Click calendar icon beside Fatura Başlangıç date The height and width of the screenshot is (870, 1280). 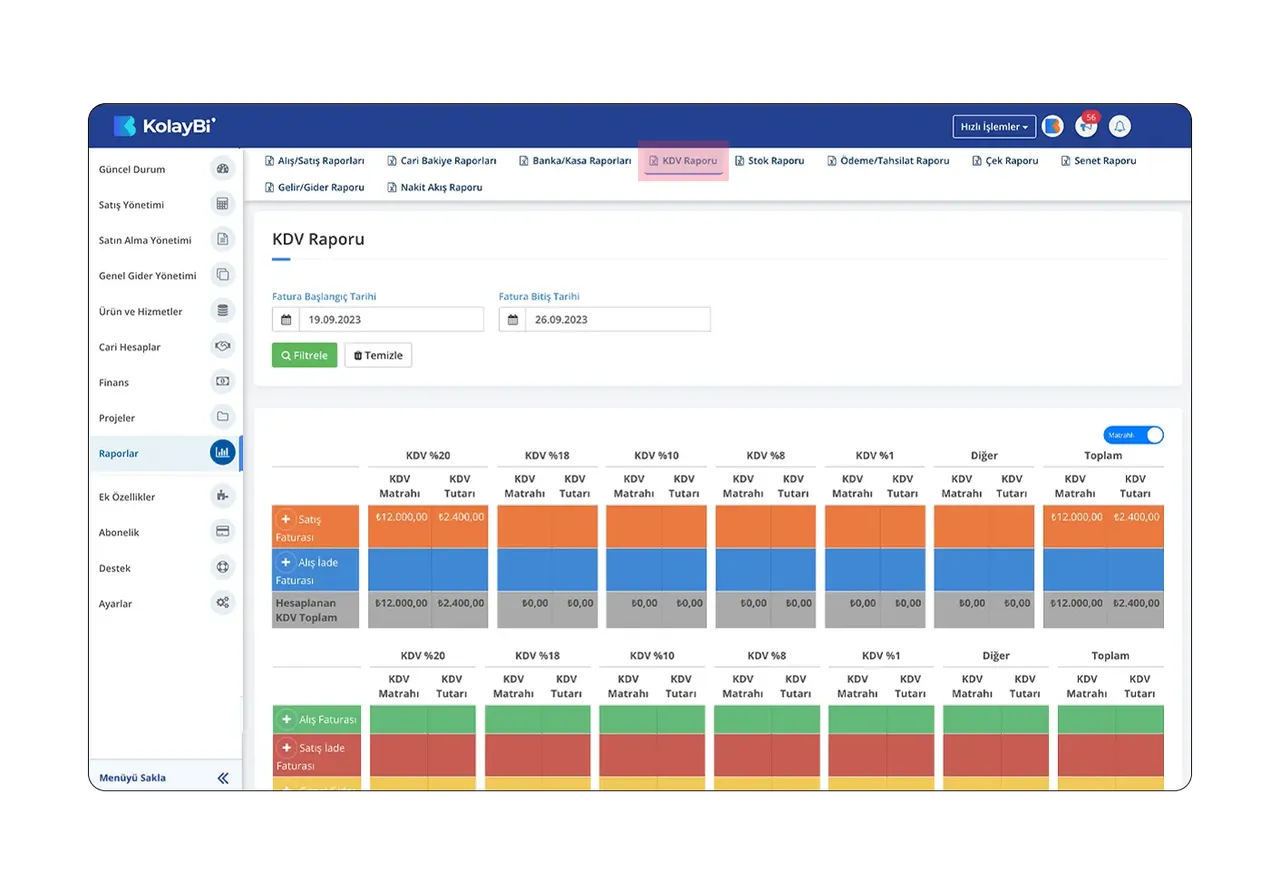[286, 320]
